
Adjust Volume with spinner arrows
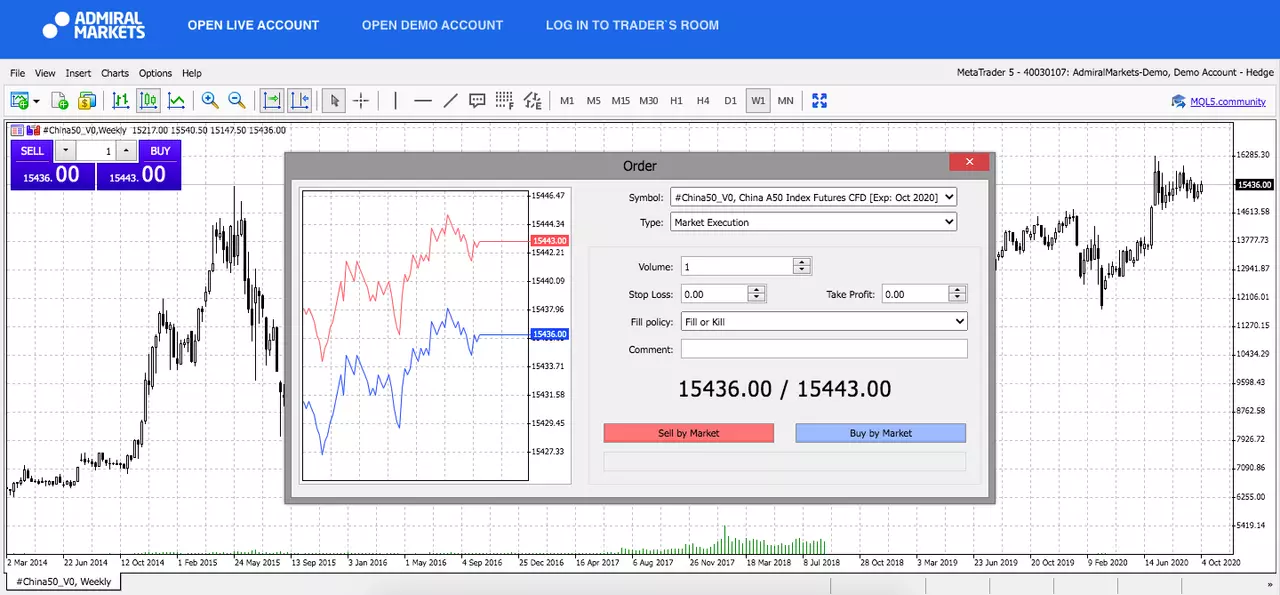tap(802, 266)
